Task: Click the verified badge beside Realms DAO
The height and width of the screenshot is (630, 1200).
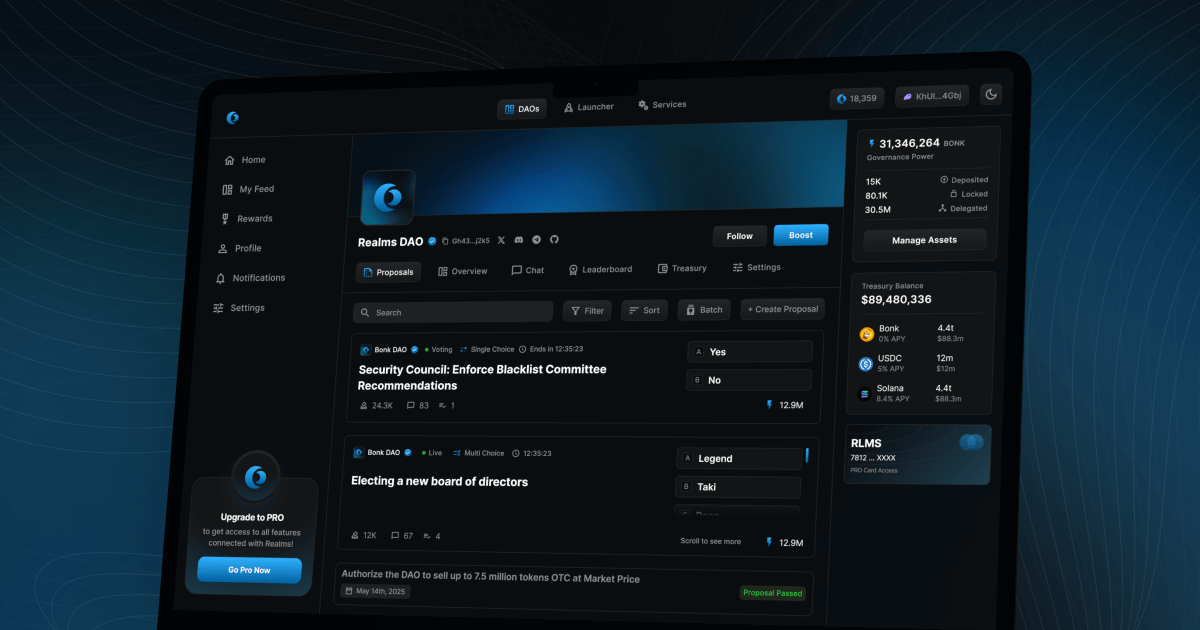Action: pos(432,241)
